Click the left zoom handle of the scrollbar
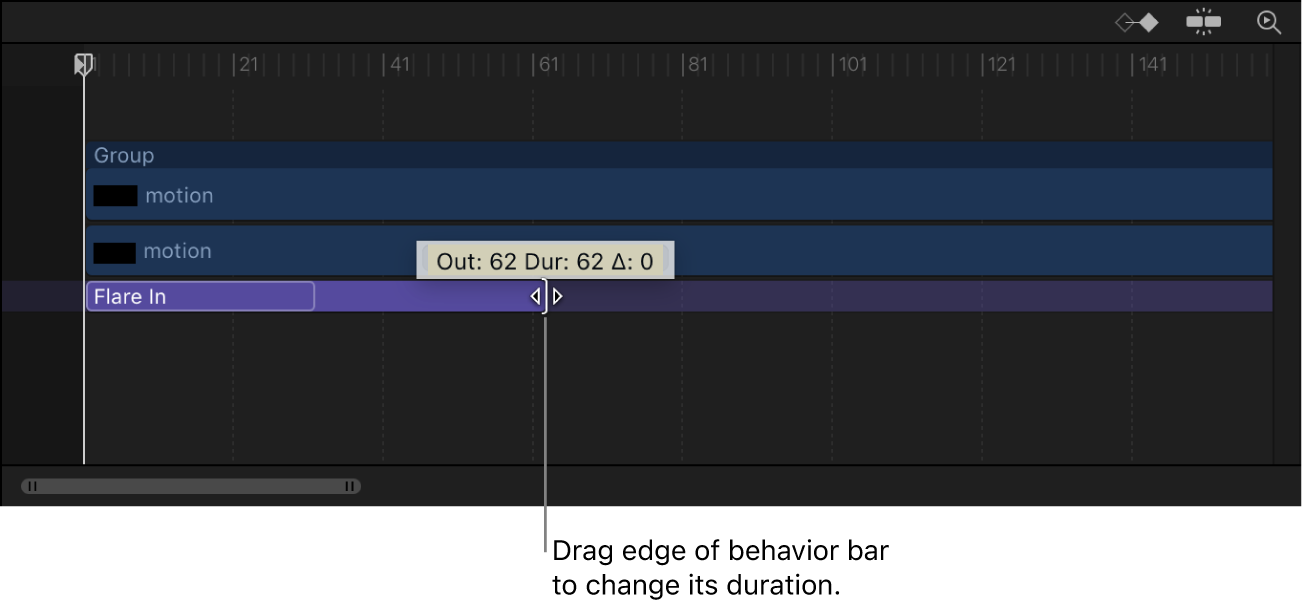The image size is (1304, 612). pyautogui.click(x=33, y=486)
